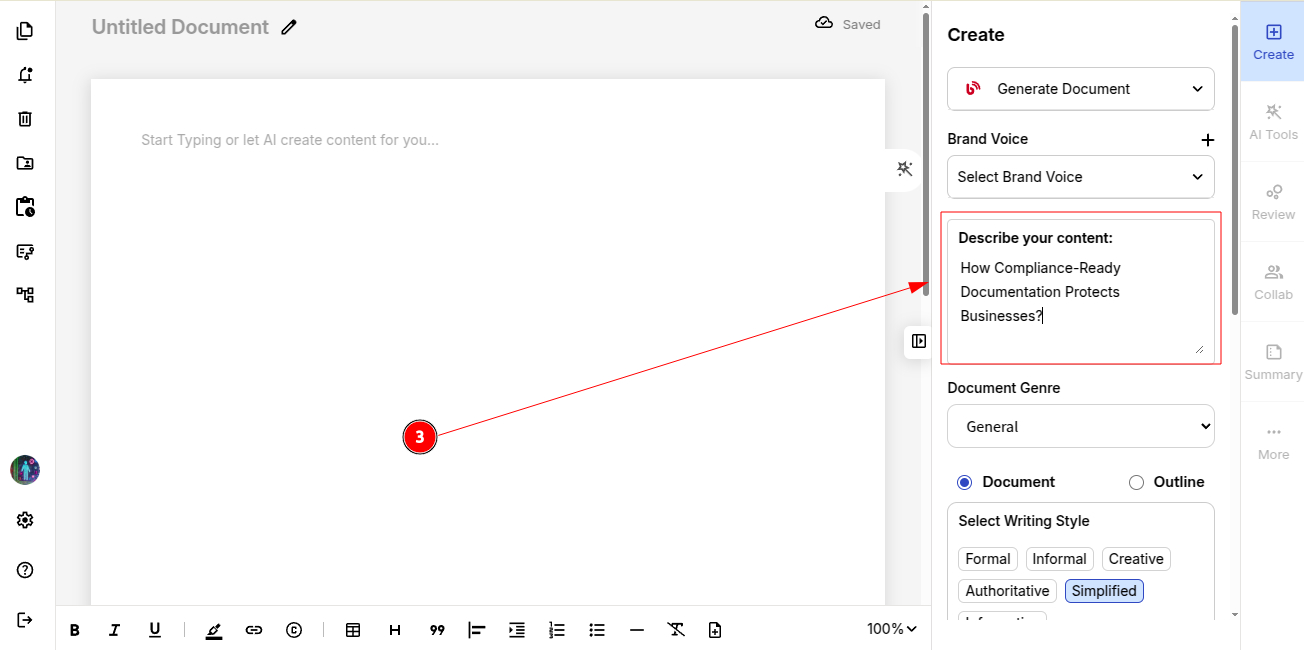Select the Outline radio button

tap(1136, 482)
